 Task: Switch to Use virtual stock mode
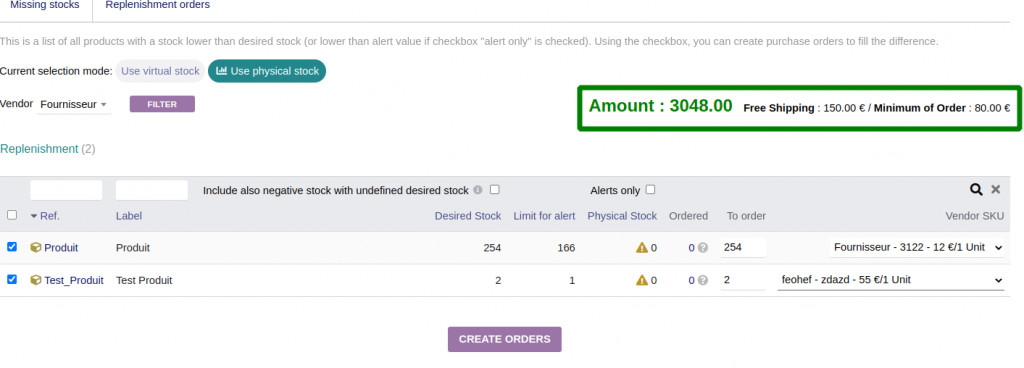click(x=160, y=71)
